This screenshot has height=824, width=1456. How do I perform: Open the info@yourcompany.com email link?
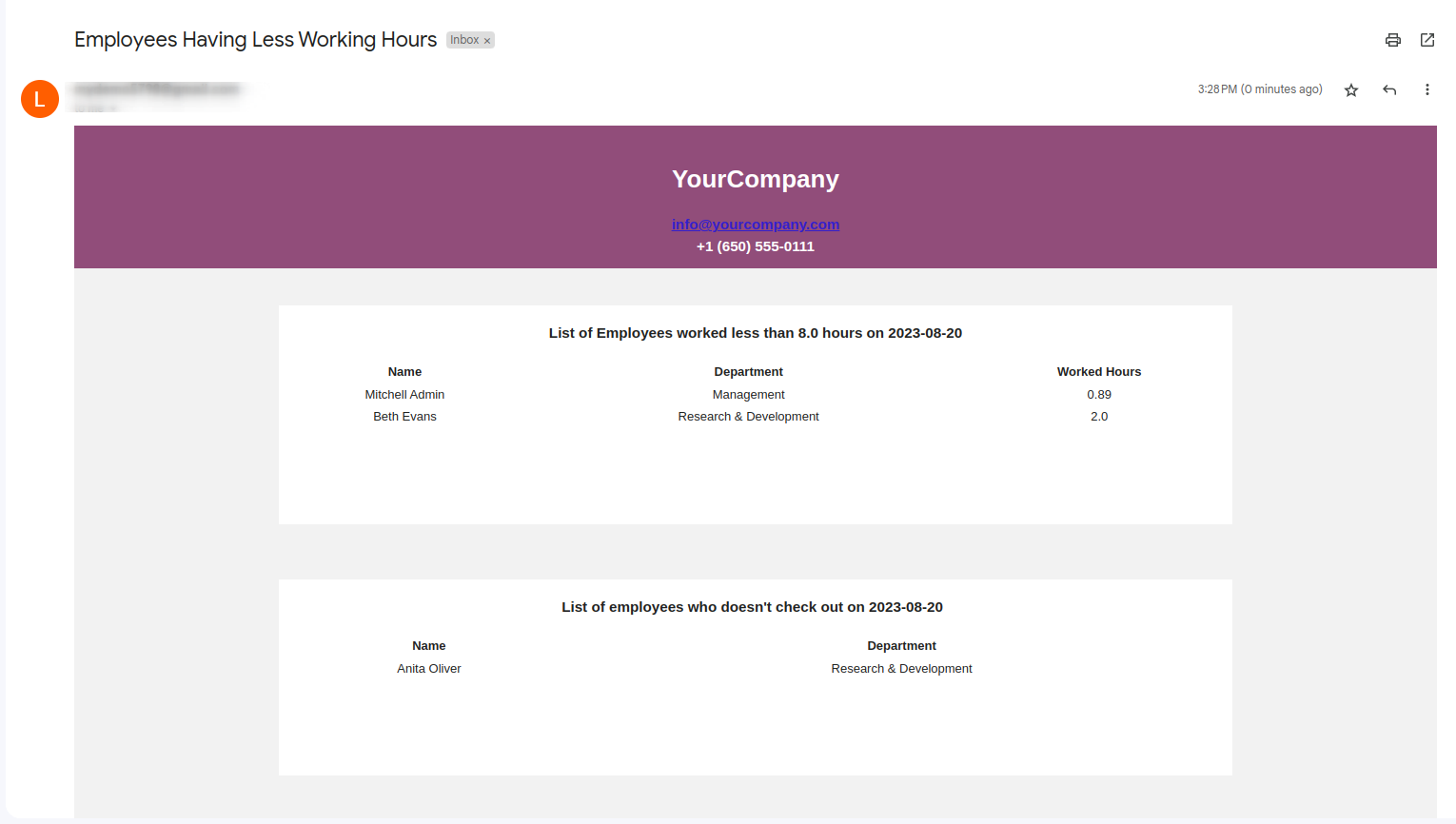tap(756, 225)
